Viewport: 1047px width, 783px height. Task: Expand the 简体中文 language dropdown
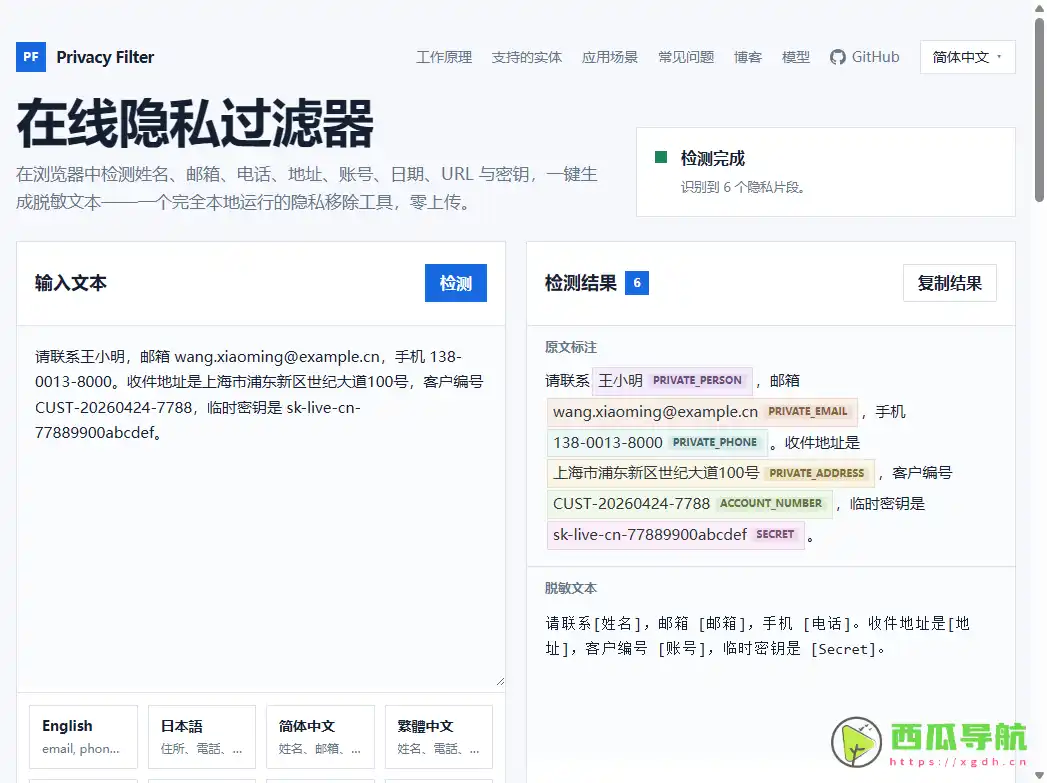click(968, 57)
